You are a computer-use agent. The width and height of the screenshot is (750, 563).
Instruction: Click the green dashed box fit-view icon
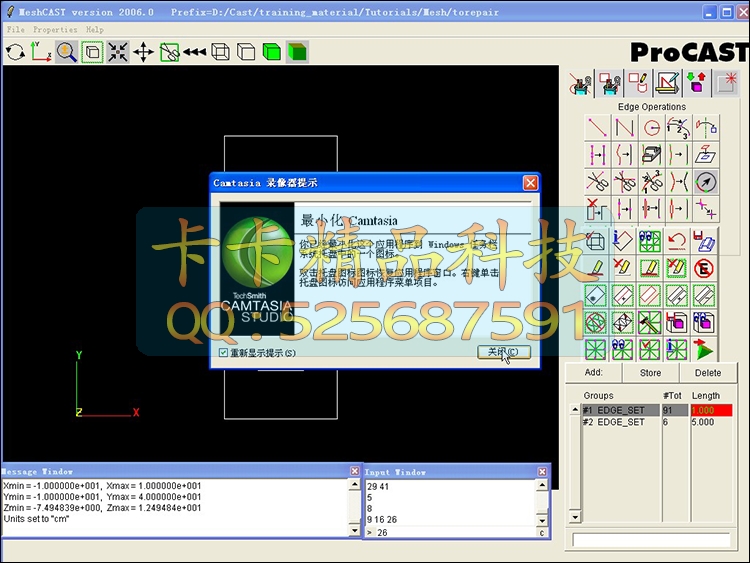(x=92, y=52)
